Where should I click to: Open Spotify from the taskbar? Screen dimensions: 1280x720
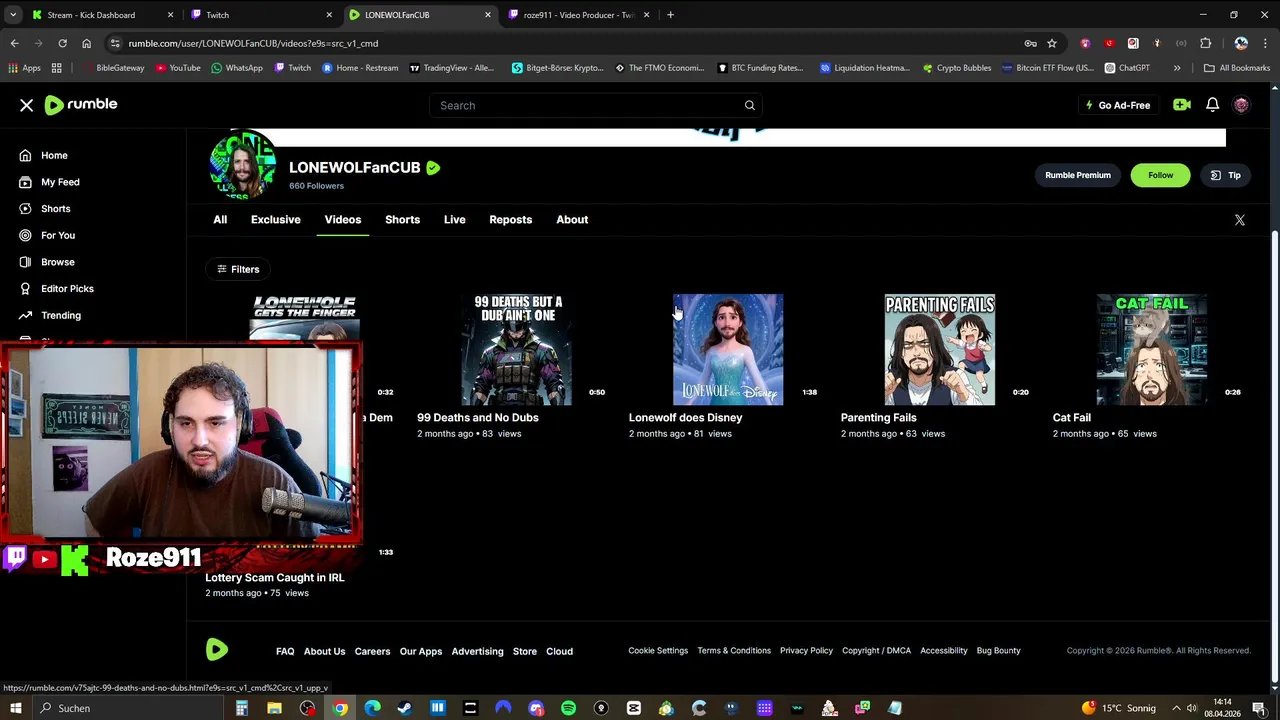point(568,708)
